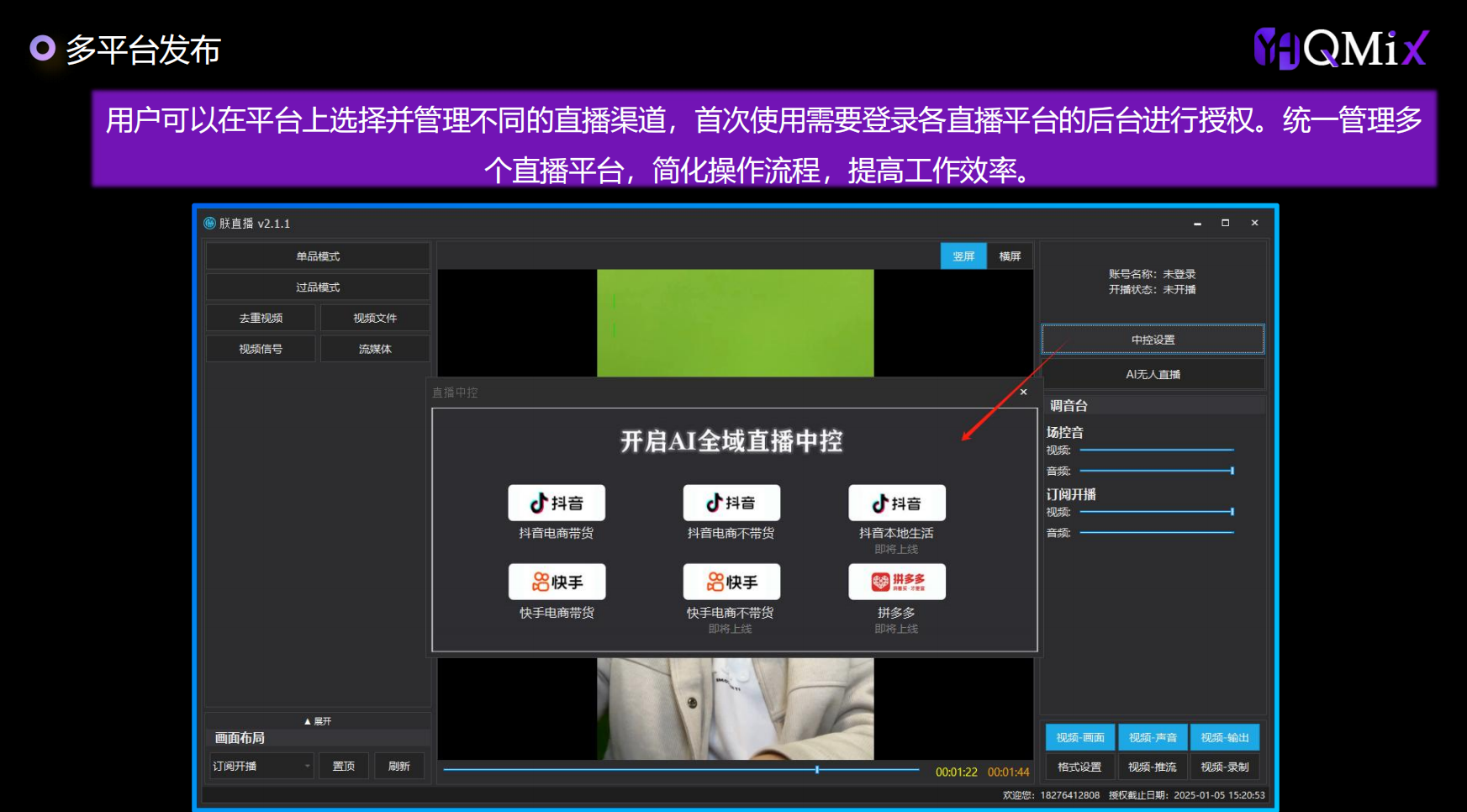Switch to 视频-画面 tab
This screenshot has width=1467, height=812.
pyautogui.click(x=1080, y=737)
